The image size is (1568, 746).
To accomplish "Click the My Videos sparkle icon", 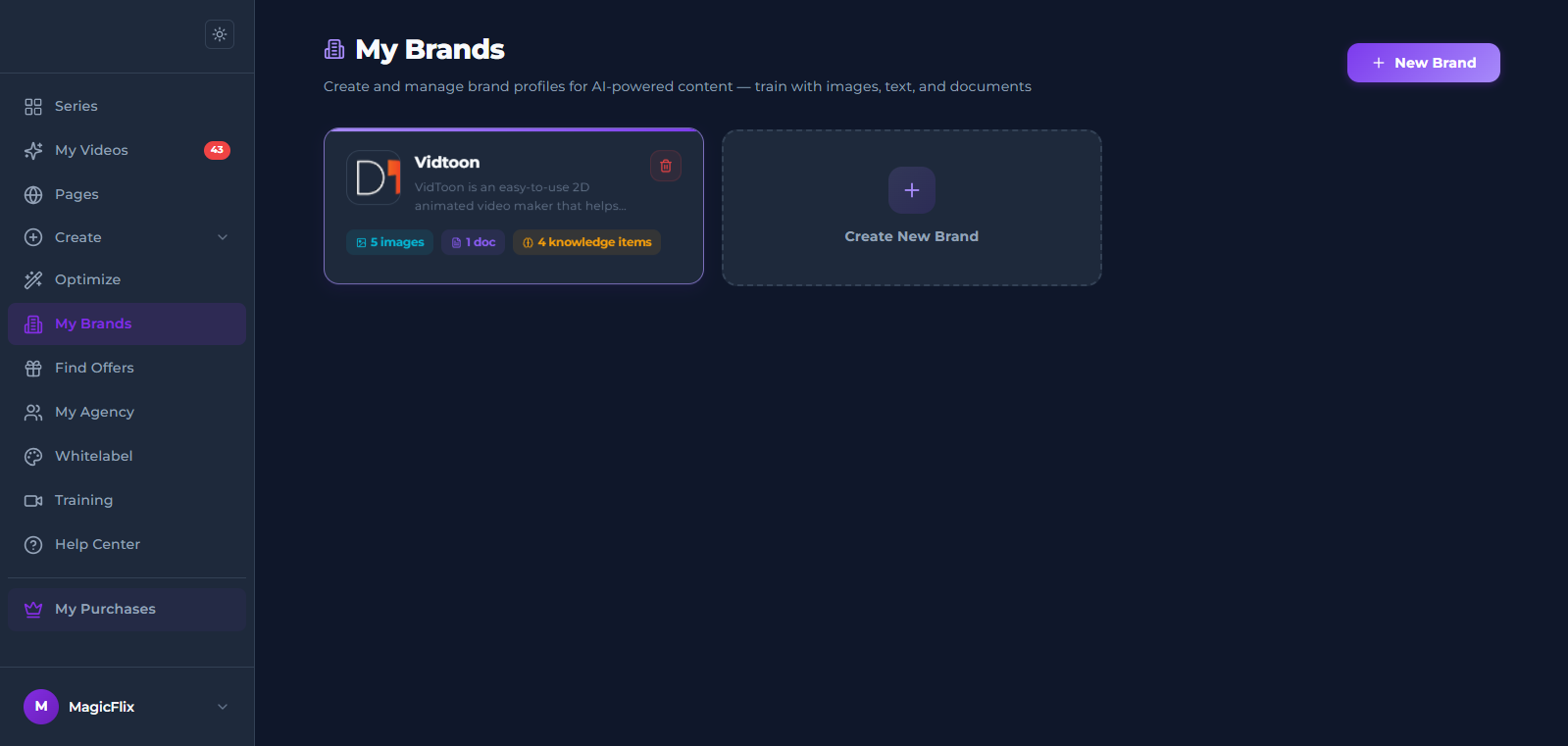I will [33, 150].
